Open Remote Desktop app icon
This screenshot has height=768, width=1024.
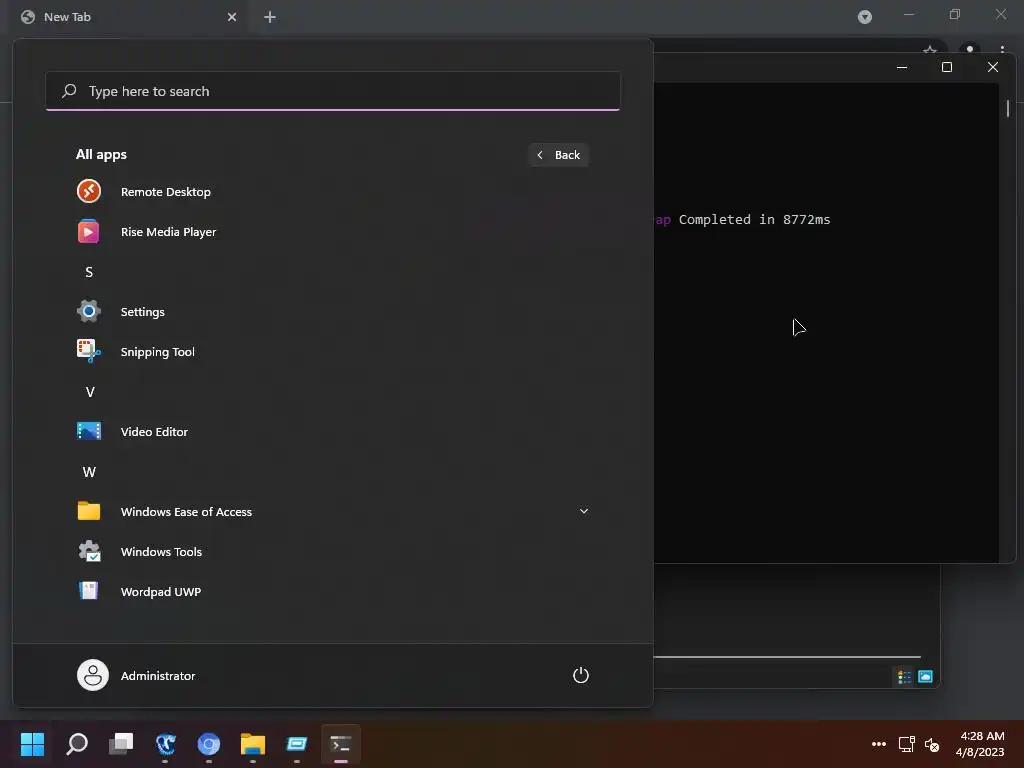[x=89, y=191]
